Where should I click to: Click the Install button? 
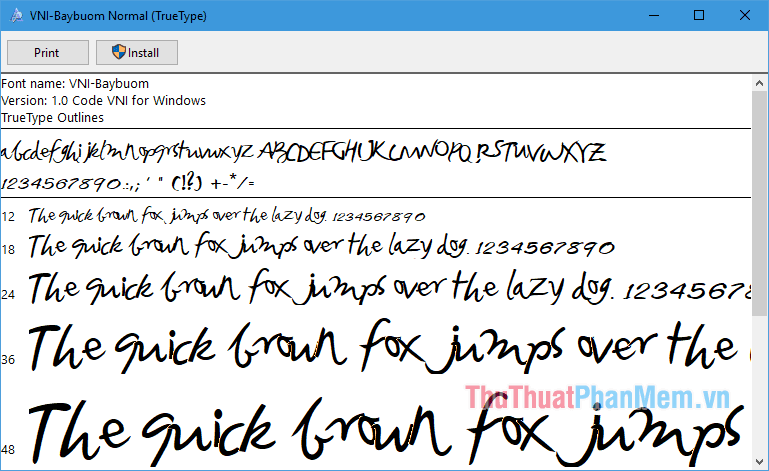click(137, 52)
